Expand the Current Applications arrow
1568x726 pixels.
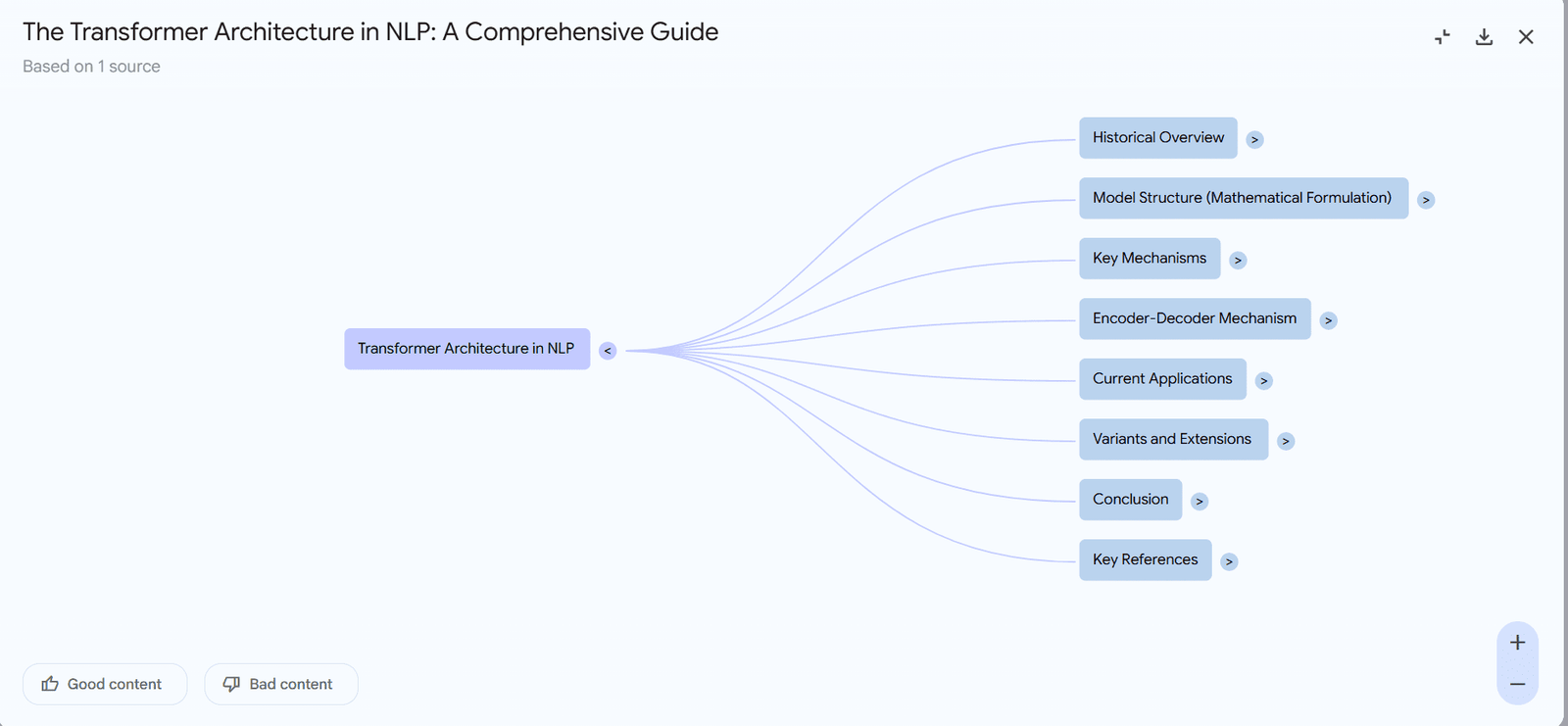[x=1263, y=381]
